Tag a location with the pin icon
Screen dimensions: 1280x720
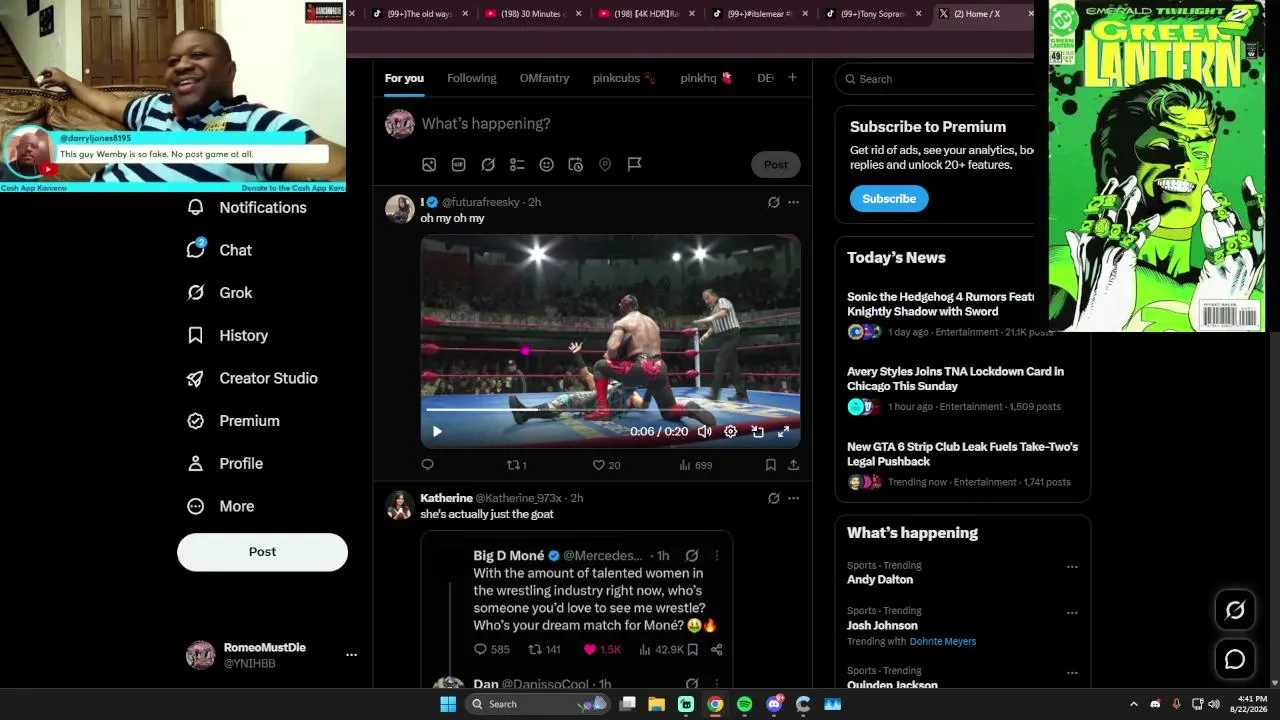pyautogui.click(x=605, y=165)
